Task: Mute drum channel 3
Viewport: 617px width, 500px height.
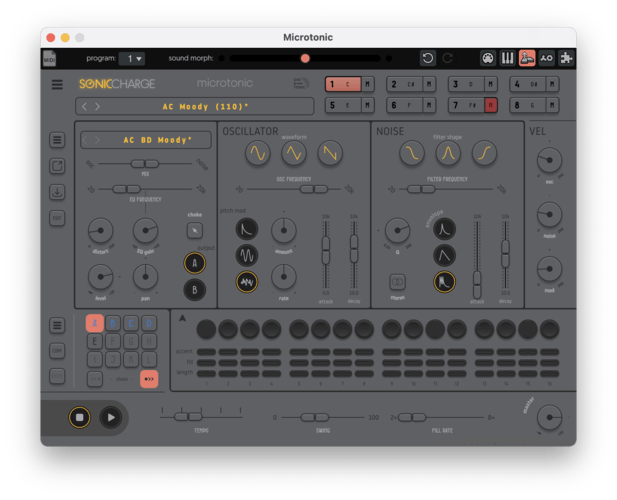Action: (491, 84)
